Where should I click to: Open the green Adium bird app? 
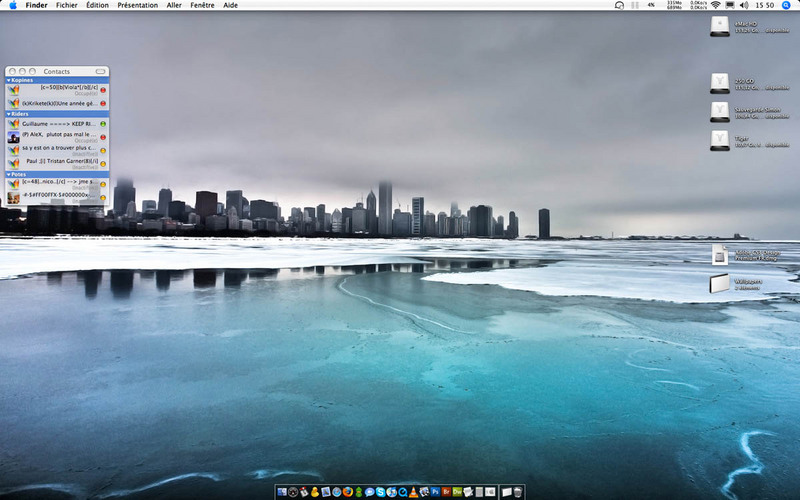tap(359, 492)
